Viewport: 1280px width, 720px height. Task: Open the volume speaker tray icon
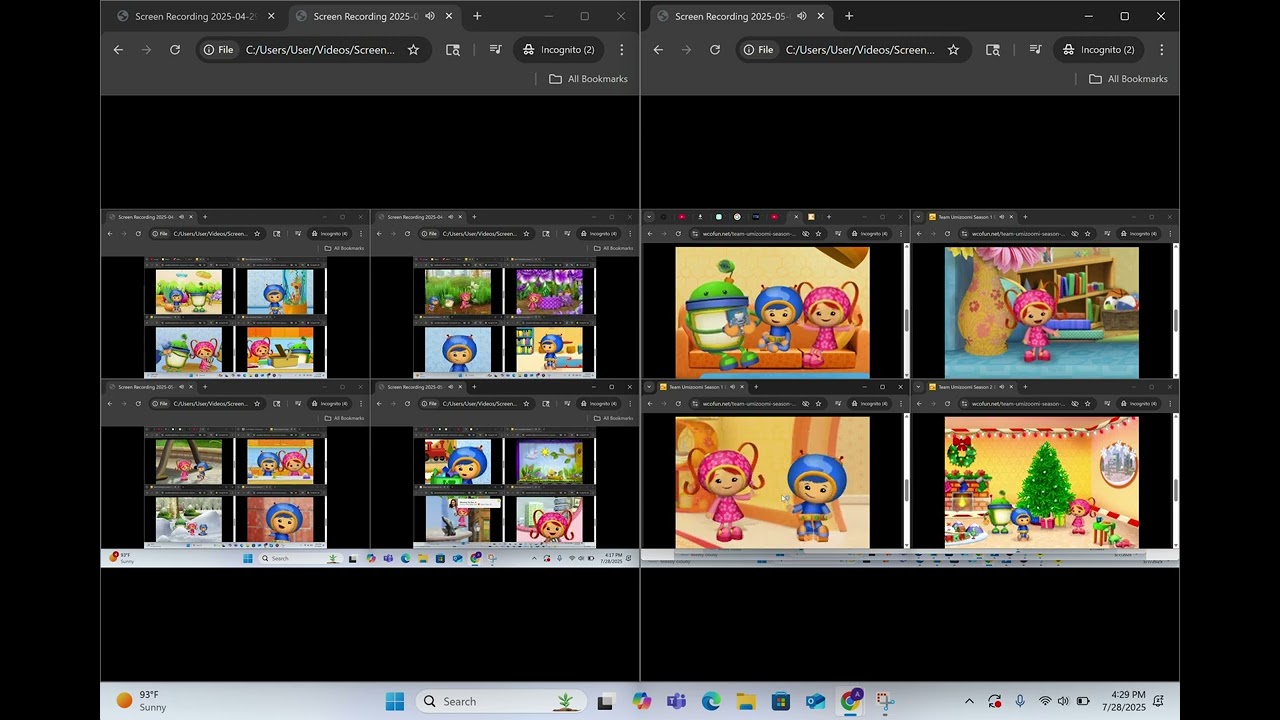click(1063, 701)
